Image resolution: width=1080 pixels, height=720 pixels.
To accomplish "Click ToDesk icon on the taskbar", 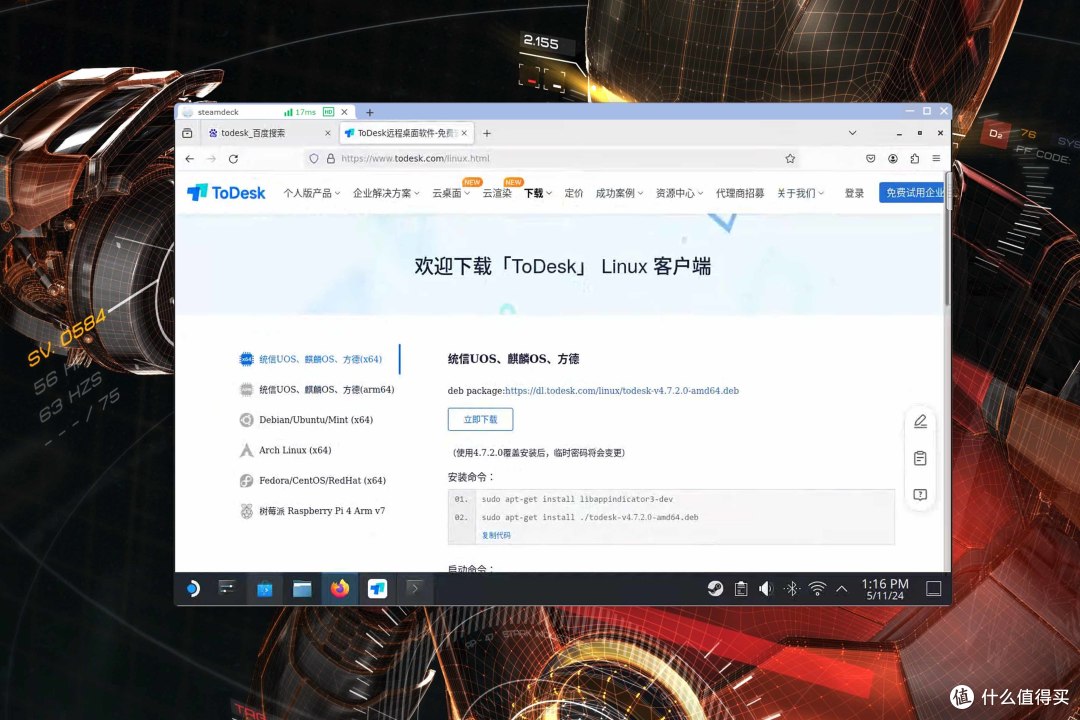I will coord(377,588).
